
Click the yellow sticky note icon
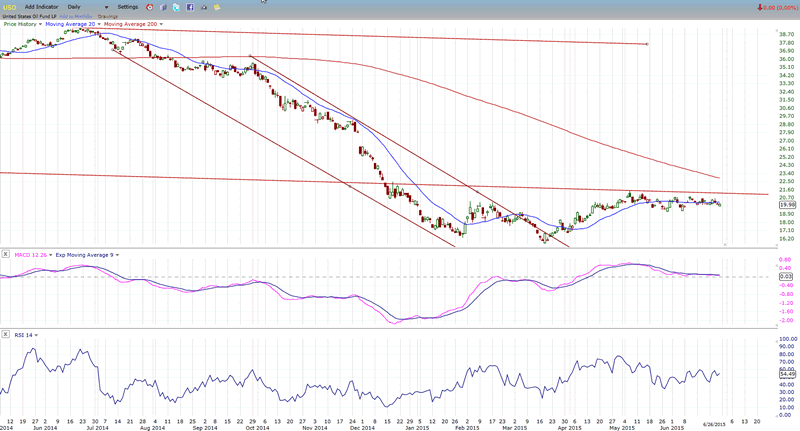tap(217, 7)
